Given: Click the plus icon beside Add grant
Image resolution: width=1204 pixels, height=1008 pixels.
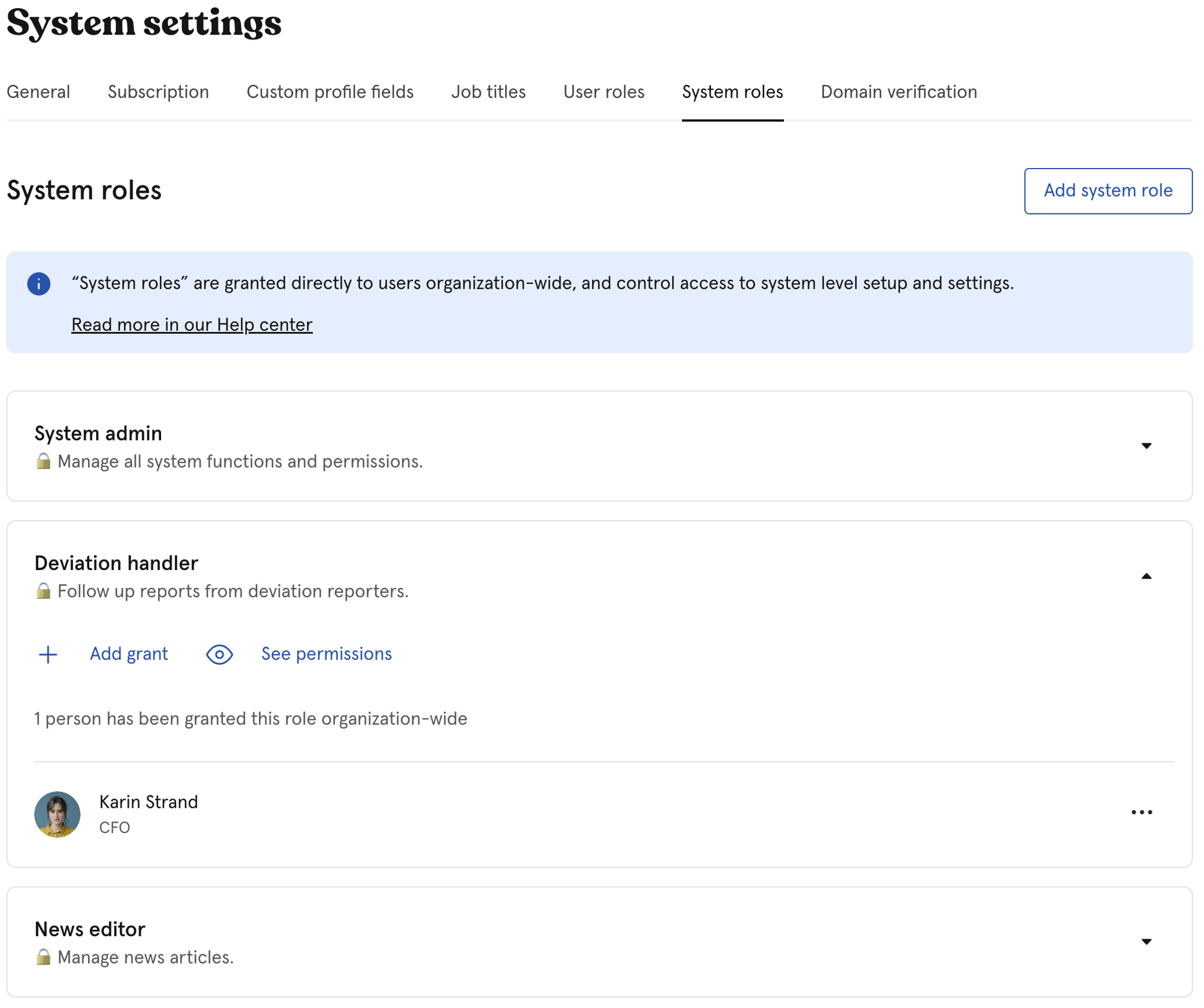Looking at the screenshot, I should 48,654.
